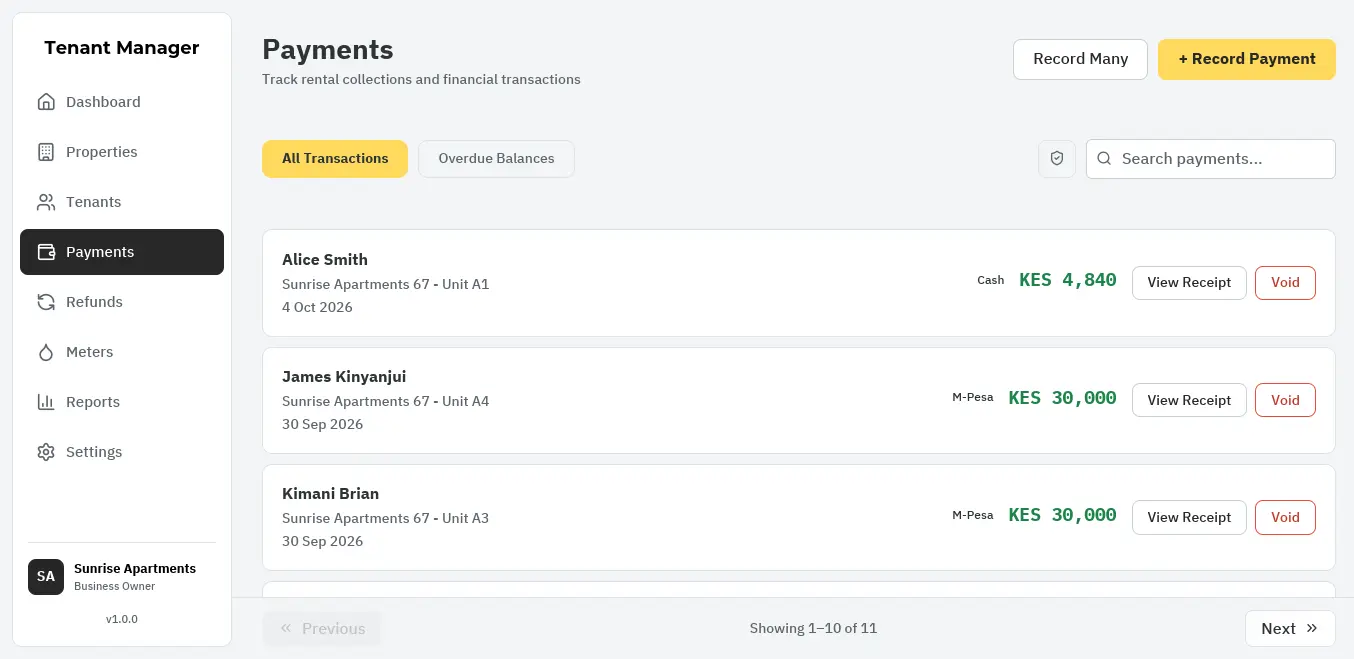Click the Kimani Brian name
The width and height of the screenshot is (1354, 659).
tap(331, 494)
